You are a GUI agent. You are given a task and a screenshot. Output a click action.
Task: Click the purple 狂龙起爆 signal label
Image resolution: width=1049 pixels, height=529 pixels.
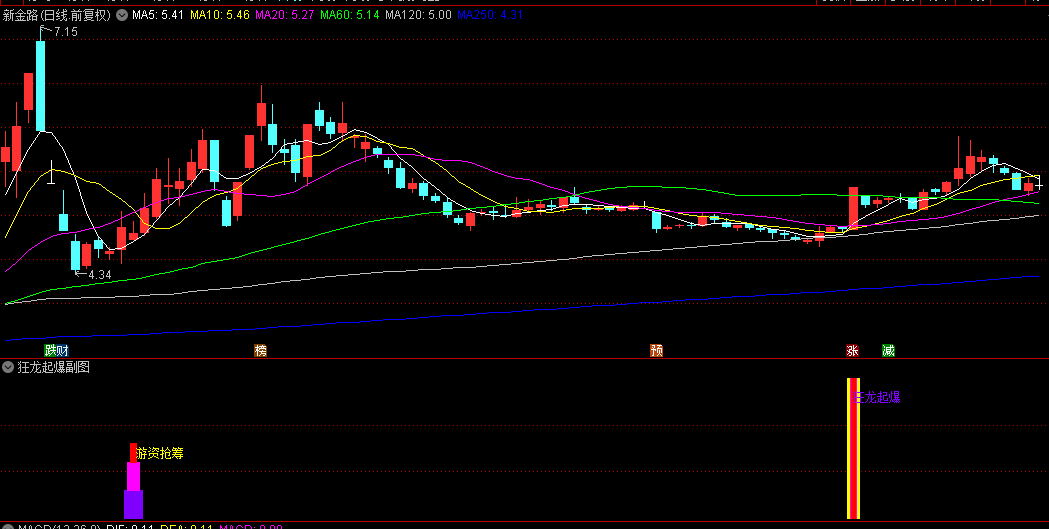click(x=878, y=397)
